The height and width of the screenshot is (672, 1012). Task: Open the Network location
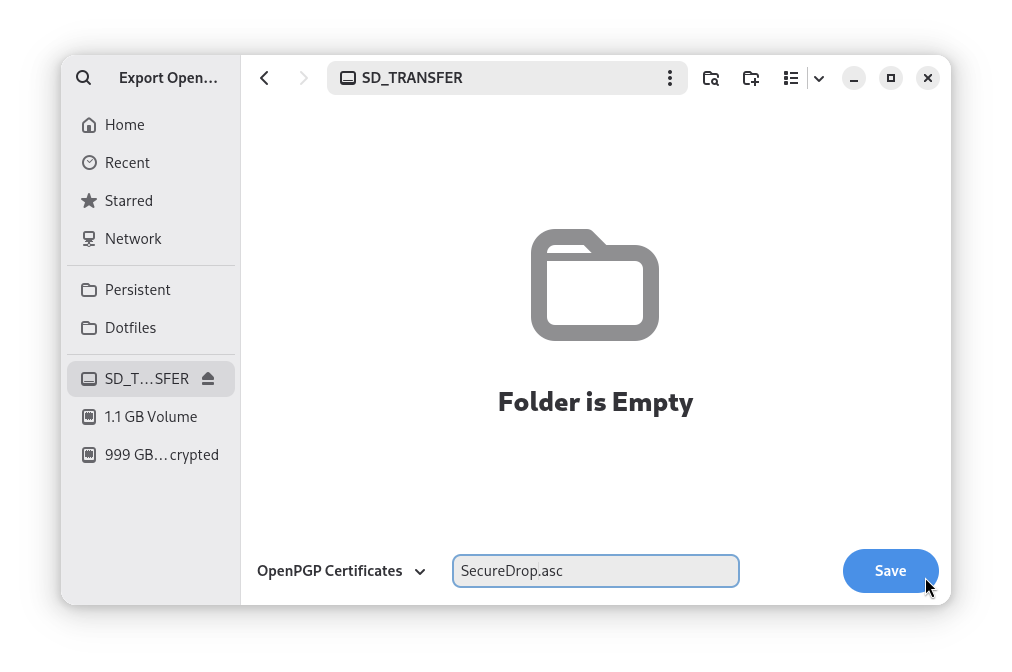coord(132,238)
